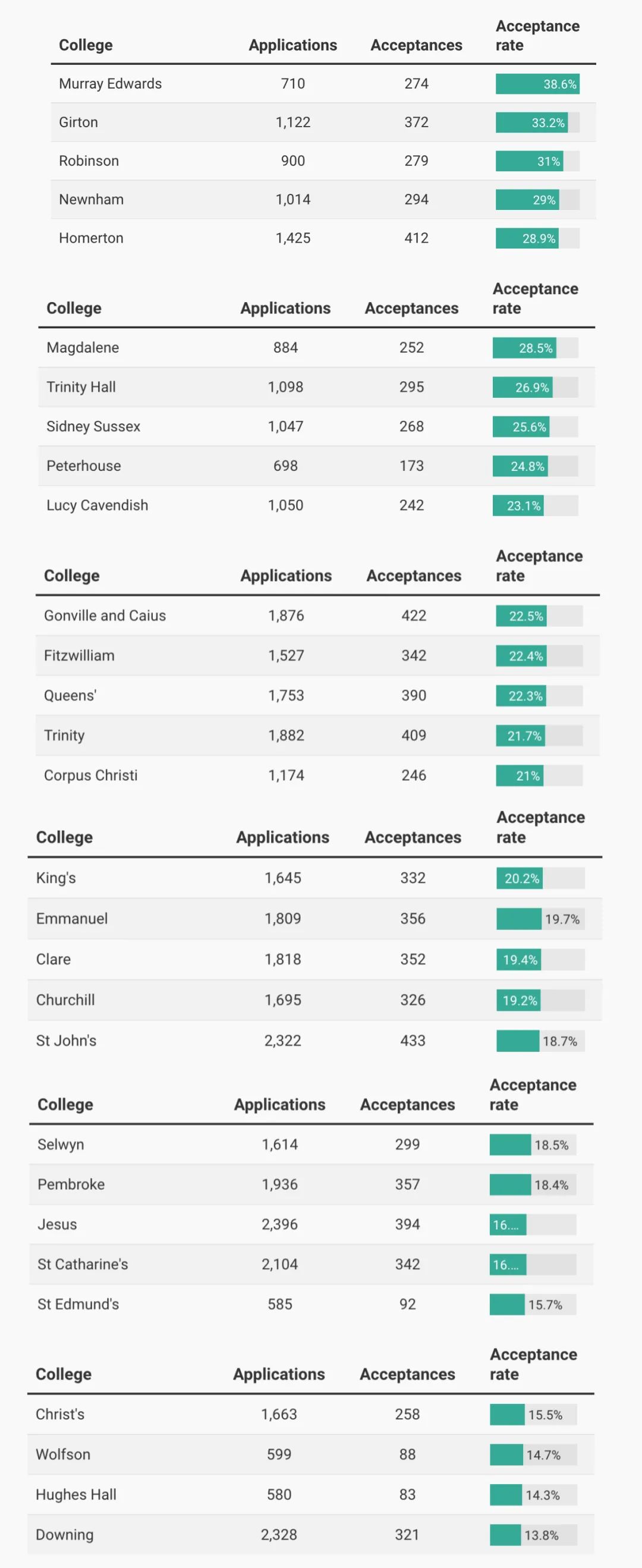The height and width of the screenshot is (1568, 642).
Task: Select the Queens' acceptances value 390
Action: coord(414,696)
